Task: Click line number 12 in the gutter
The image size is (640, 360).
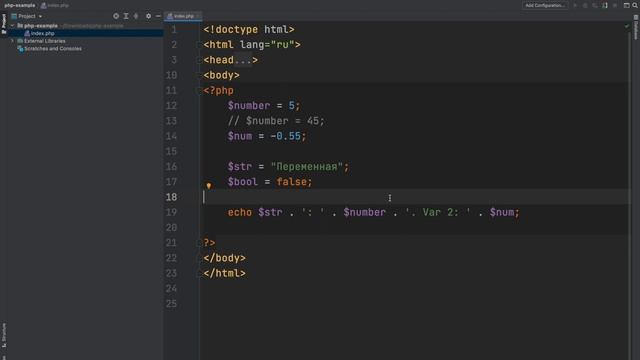Action: coord(171,106)
